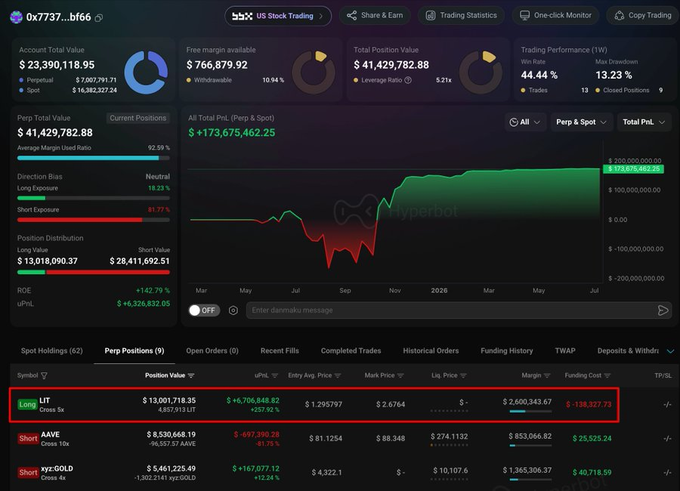Click the Leverage Ratio help icon

point(408,80)
